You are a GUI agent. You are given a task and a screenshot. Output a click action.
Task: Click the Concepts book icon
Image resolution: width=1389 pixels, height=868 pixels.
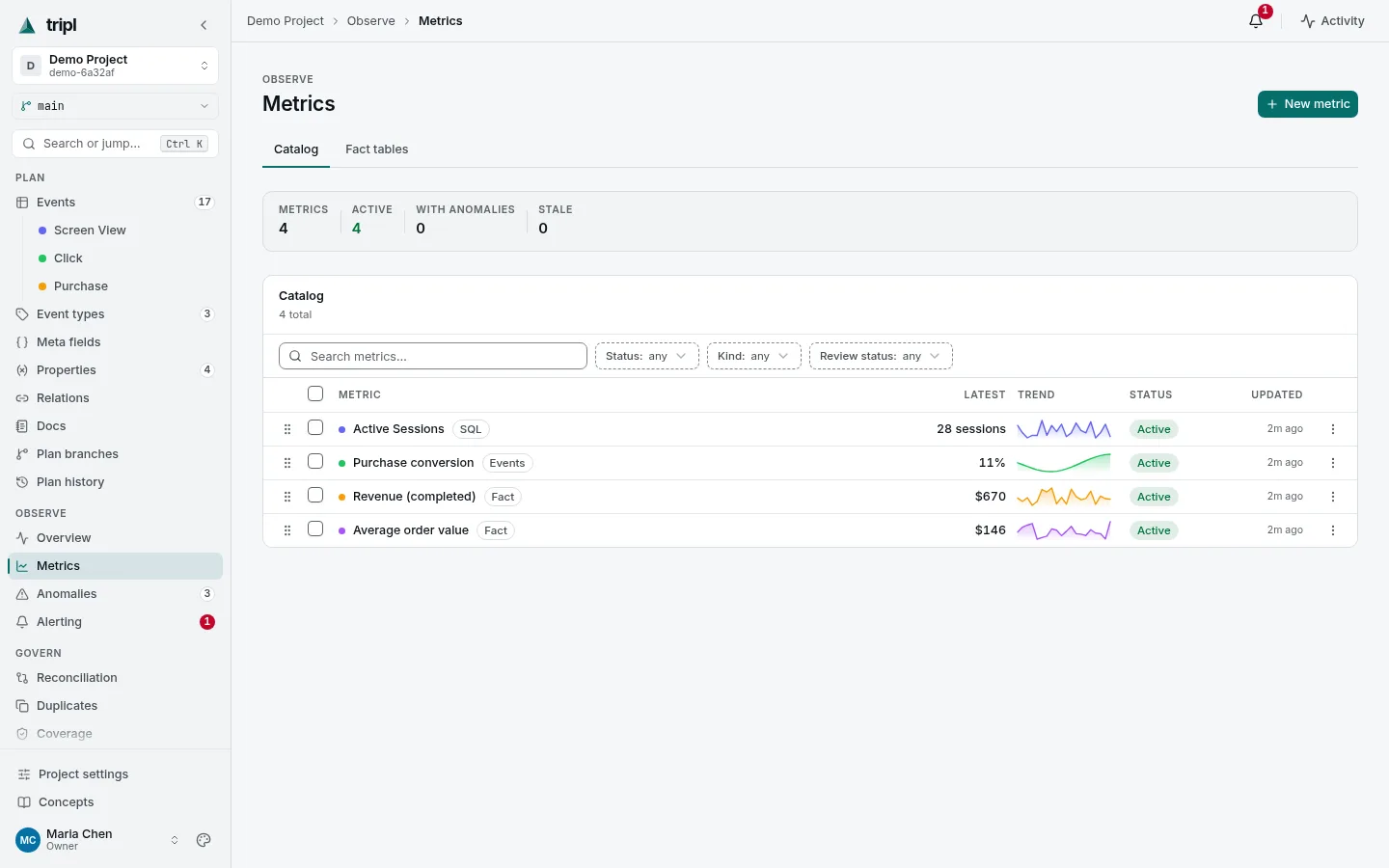point(24,802)
